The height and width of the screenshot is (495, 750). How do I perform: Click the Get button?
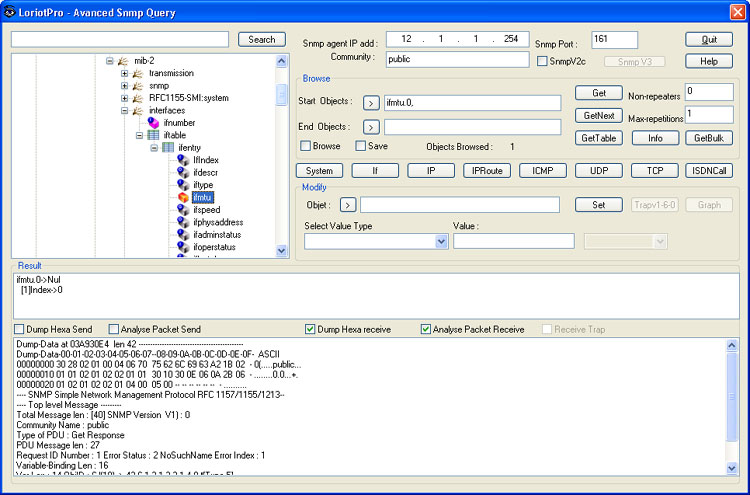(x=599, y=93)
